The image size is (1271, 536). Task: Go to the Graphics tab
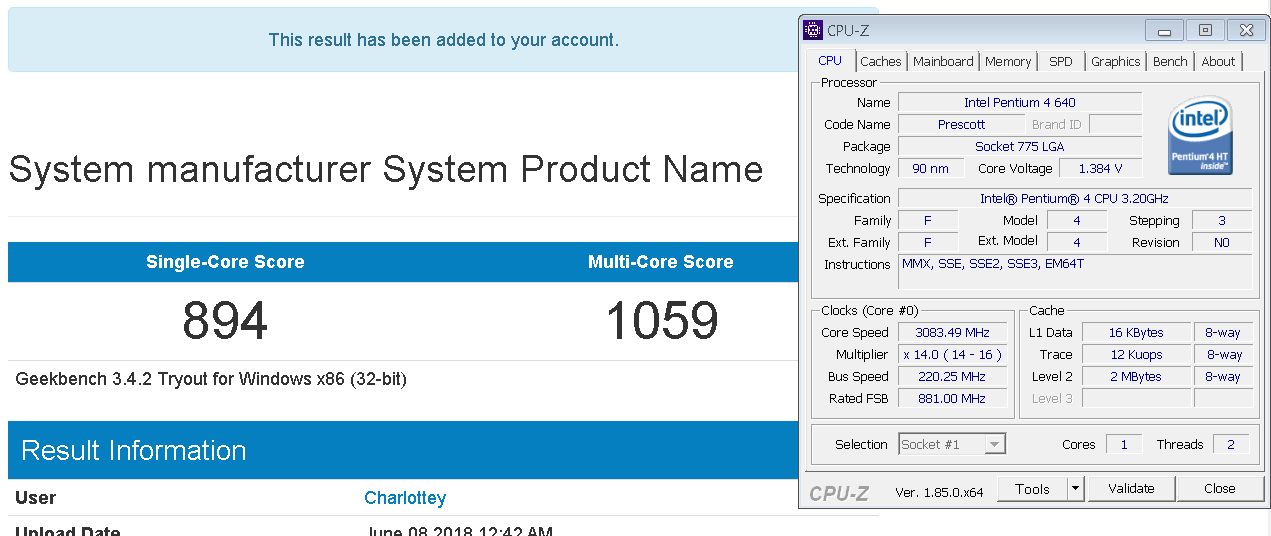[x=1116, y=61]
